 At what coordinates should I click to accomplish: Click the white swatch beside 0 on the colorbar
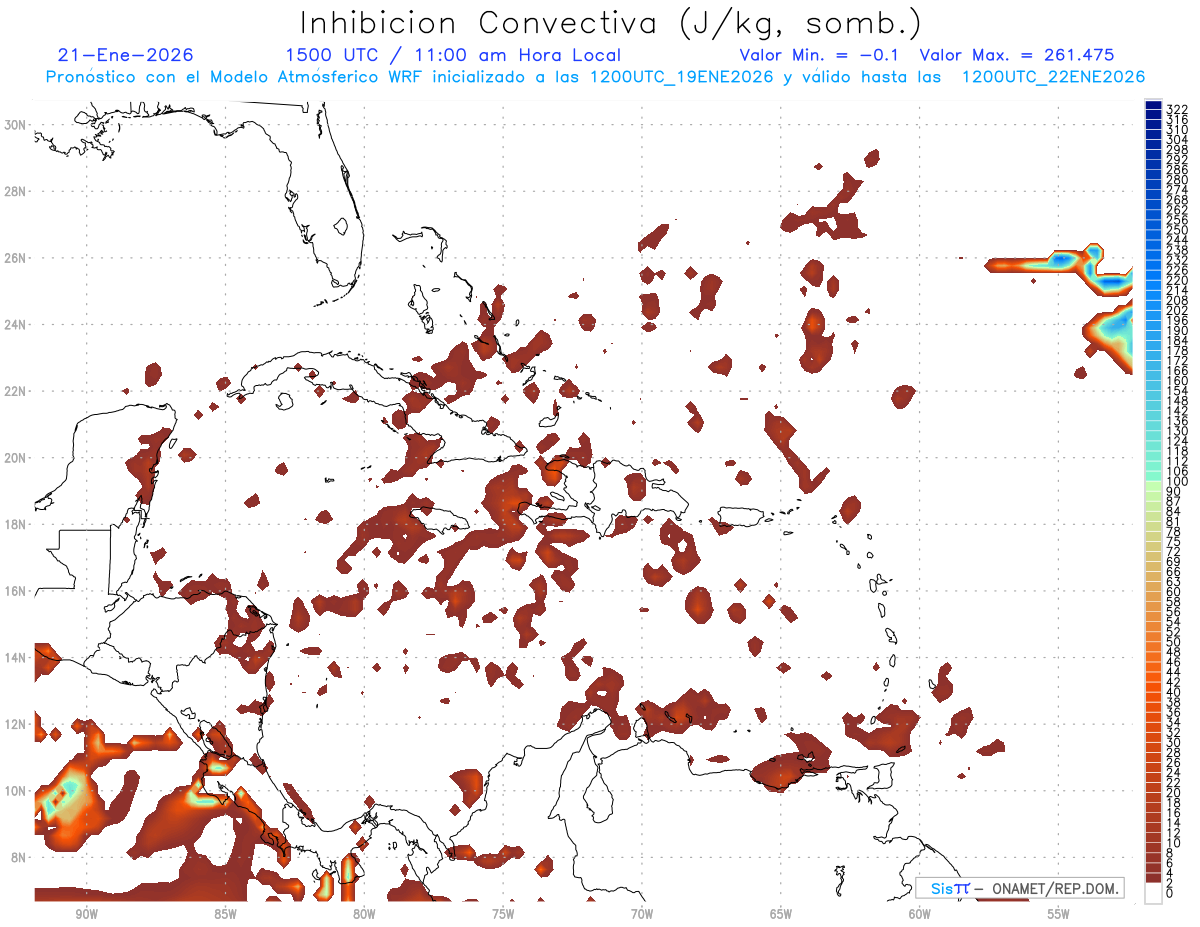(1153, 895)
